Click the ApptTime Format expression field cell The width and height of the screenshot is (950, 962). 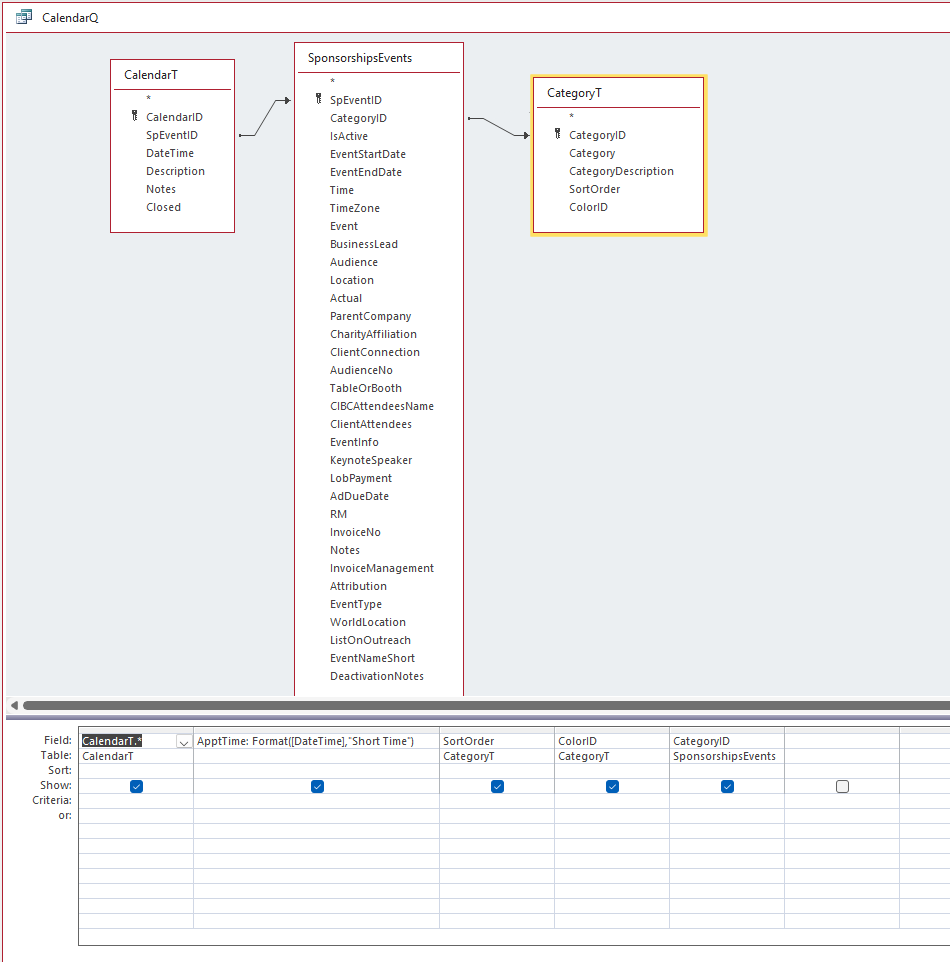pos(315,741)
